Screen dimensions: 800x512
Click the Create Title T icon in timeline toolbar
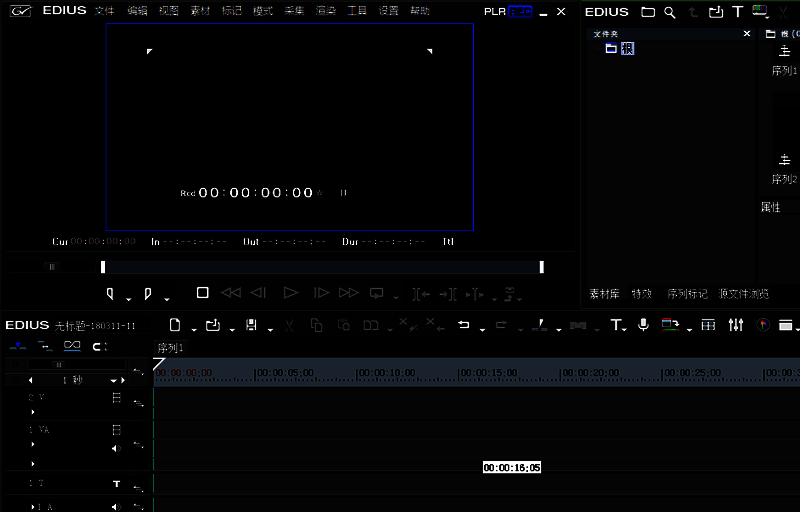[616, 325]
